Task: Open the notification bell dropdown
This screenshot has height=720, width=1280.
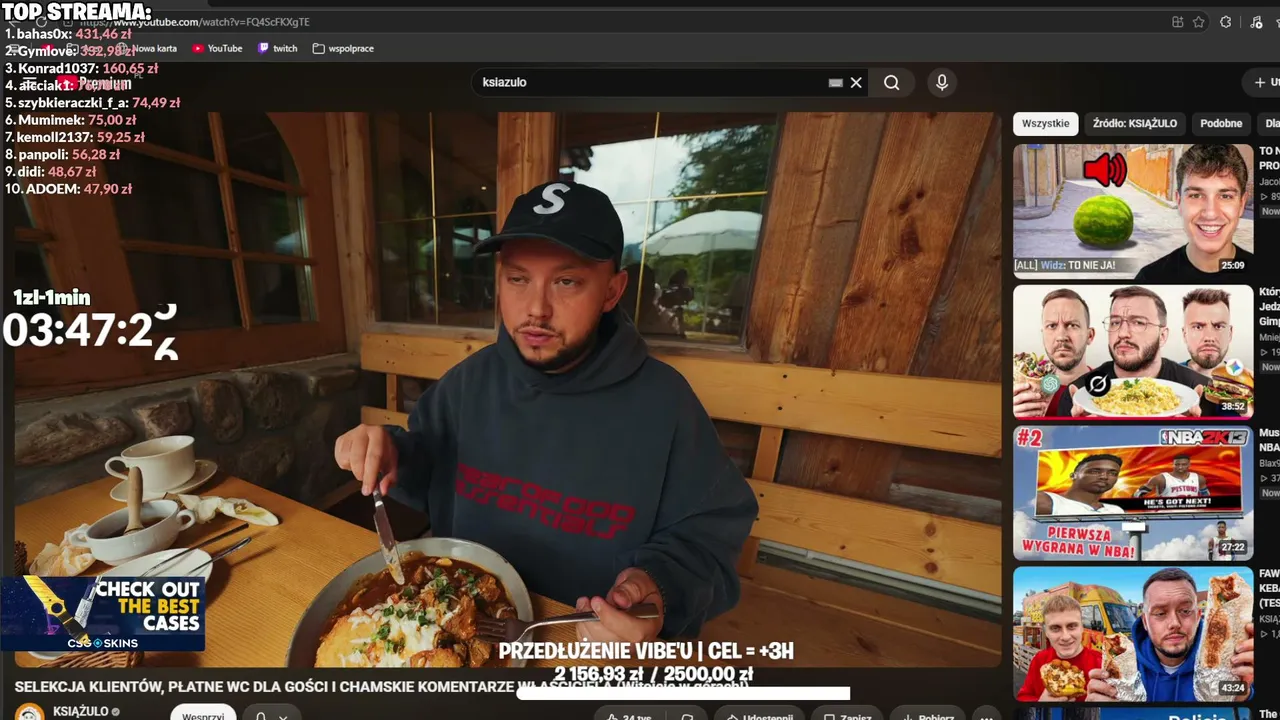Action: [x=270, y=714]
